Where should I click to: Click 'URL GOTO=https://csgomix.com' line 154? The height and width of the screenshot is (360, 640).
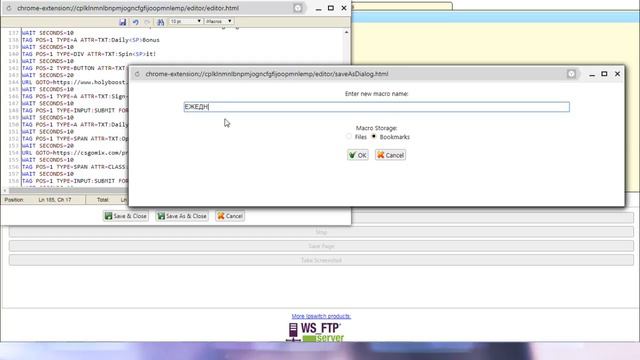pos(75,153)
